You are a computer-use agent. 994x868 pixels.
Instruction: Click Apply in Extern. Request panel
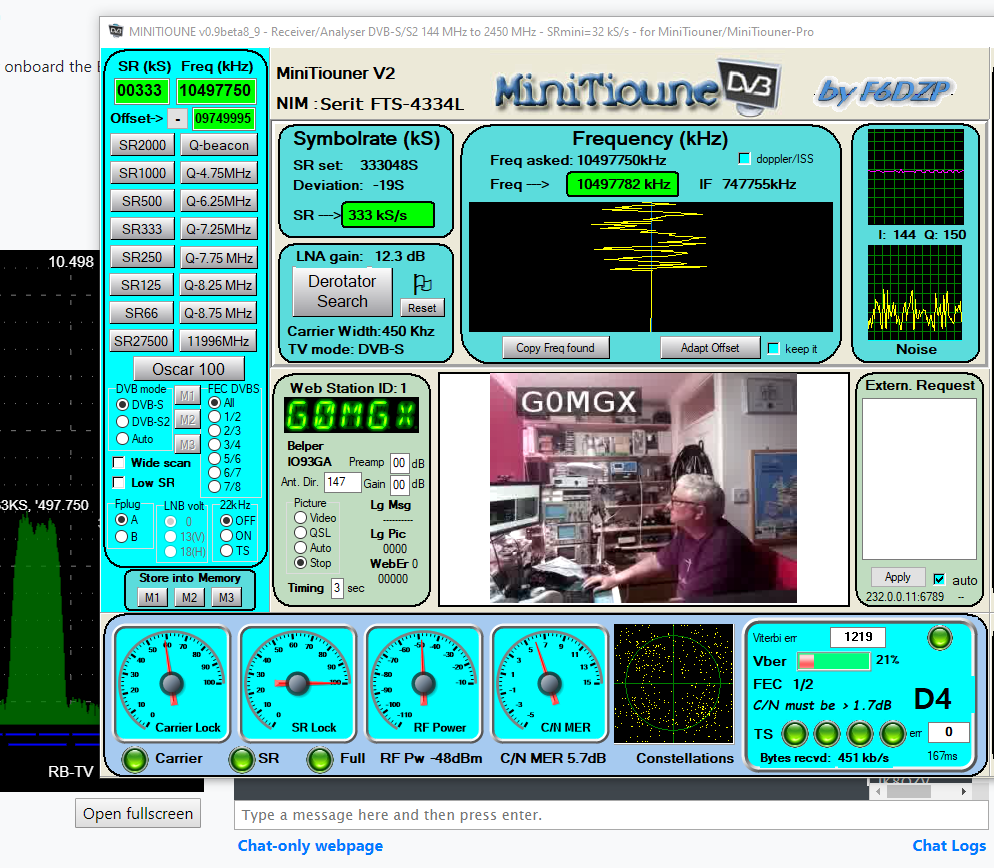(x=897, y=577)
